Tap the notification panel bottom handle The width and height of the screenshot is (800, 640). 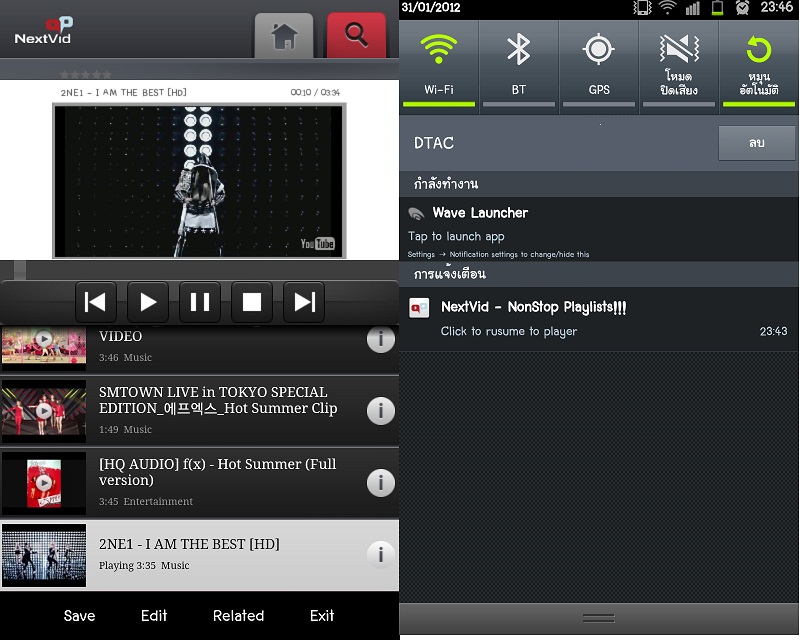tap(599, 618)
